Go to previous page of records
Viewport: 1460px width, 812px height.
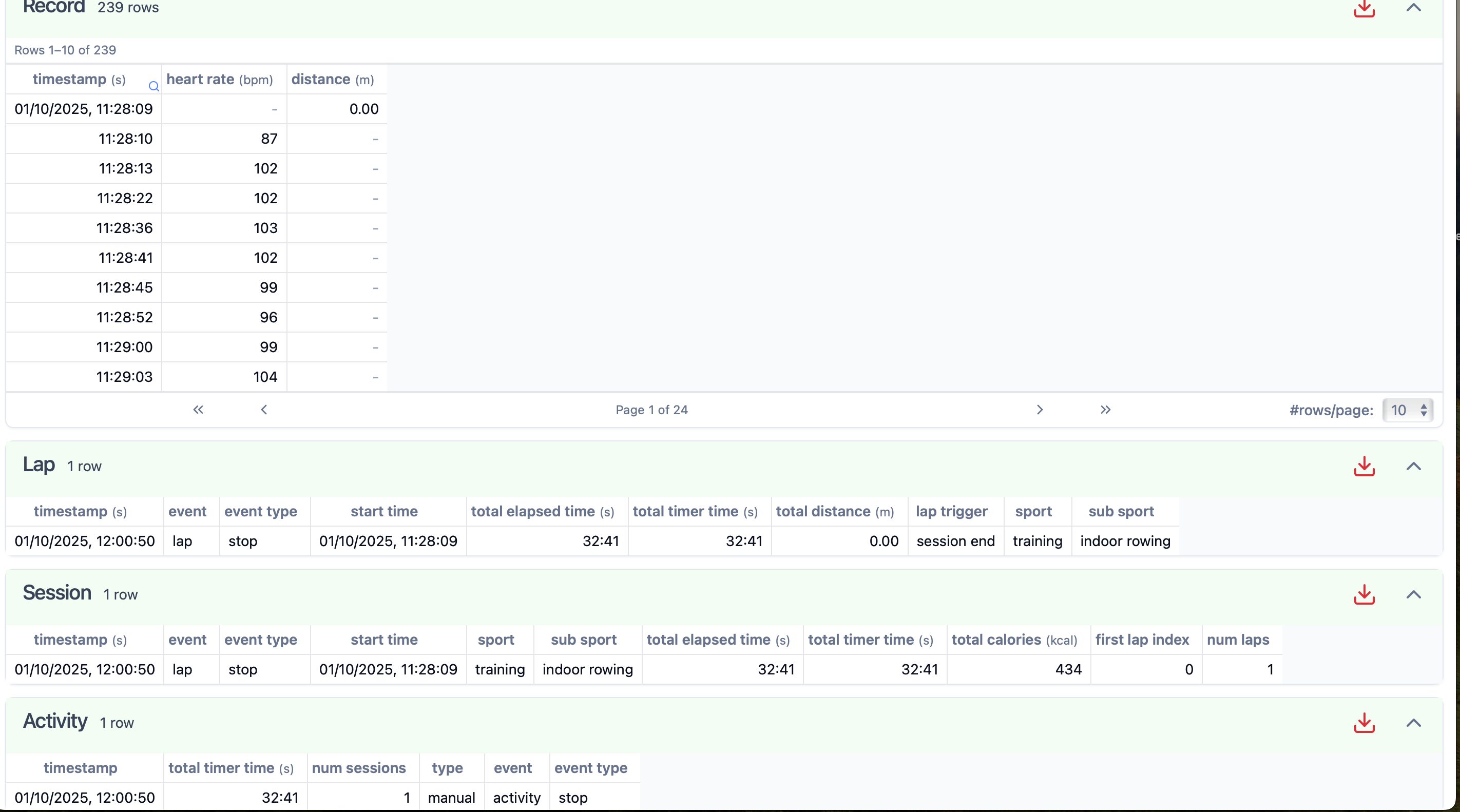click(263, 410)
